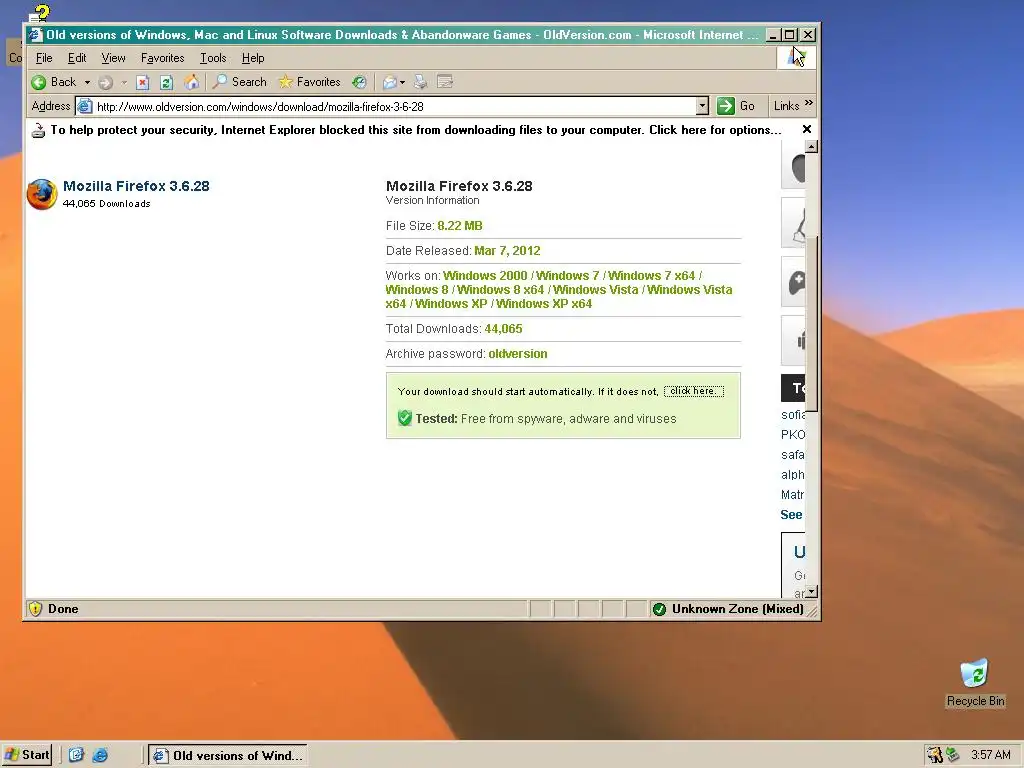Go back using the Back button
This screenshot has width=1024, height=768.
pos(54,82)
